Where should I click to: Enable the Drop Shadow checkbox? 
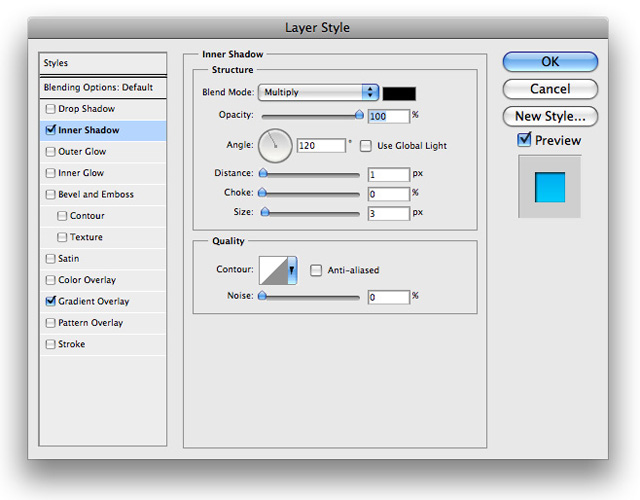point(51,109)
